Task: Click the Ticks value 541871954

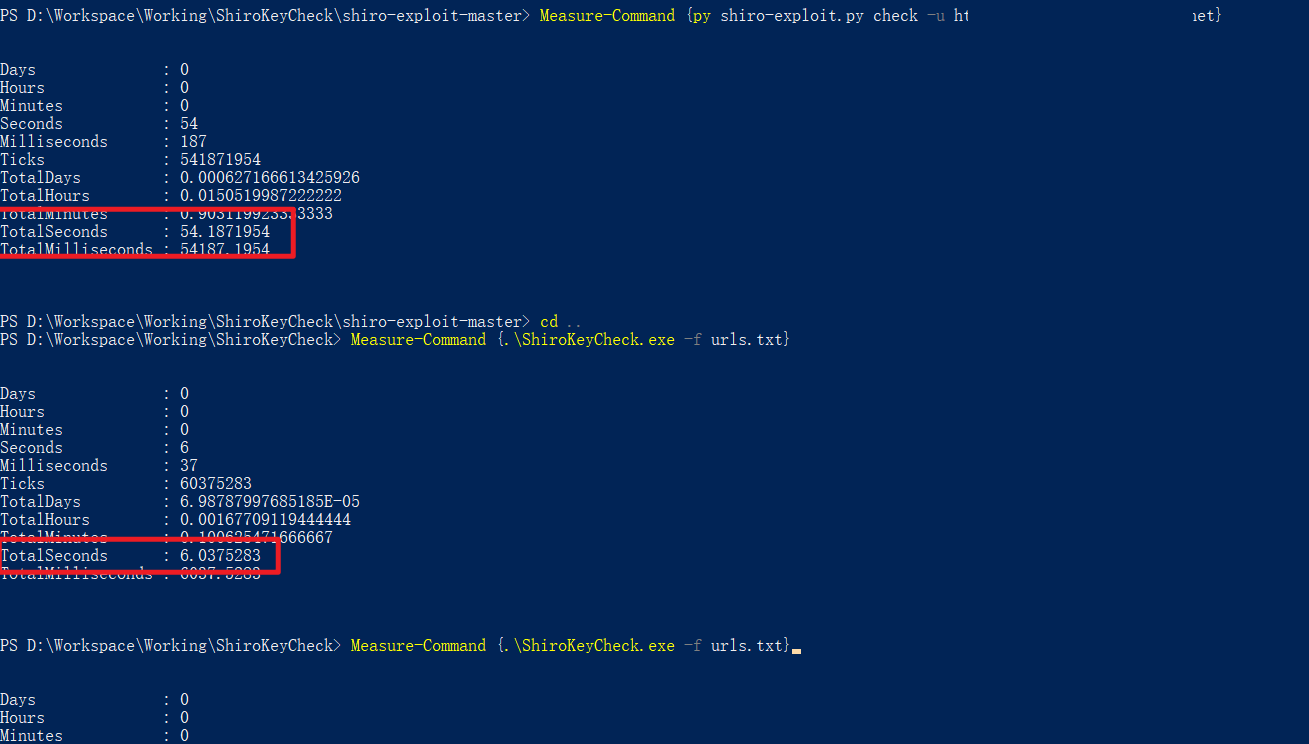Action: (x=220, y=160)
